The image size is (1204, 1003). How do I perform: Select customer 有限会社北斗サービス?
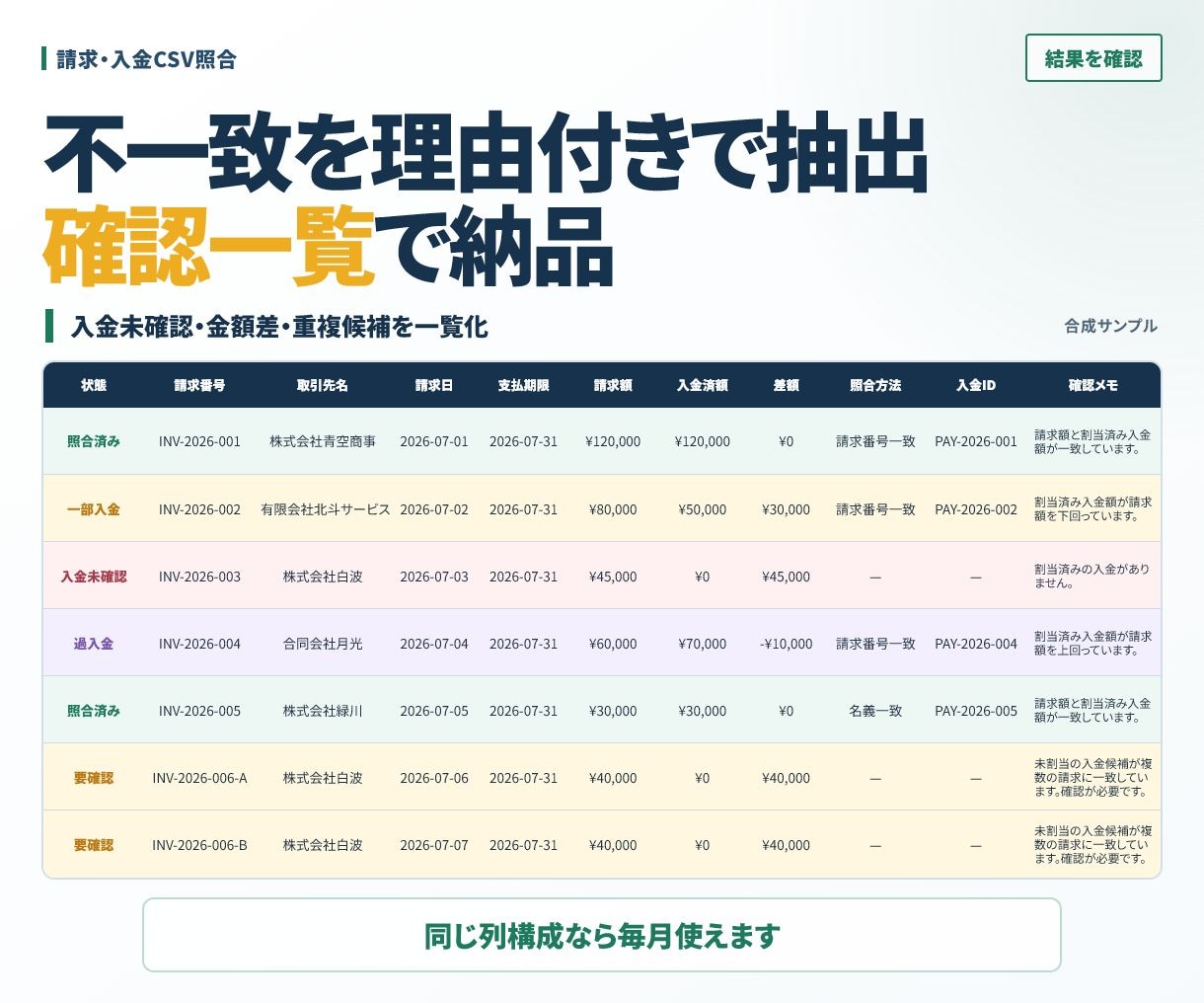325,509
